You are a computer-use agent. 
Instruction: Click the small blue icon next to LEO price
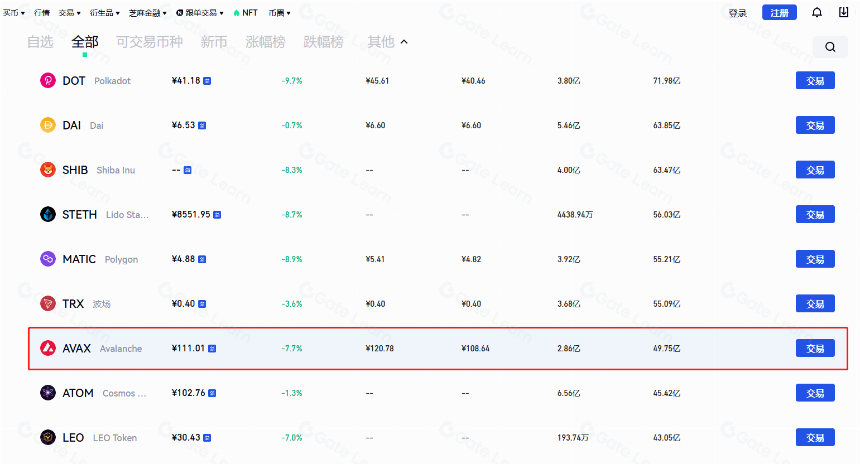(x=207, y=438)
